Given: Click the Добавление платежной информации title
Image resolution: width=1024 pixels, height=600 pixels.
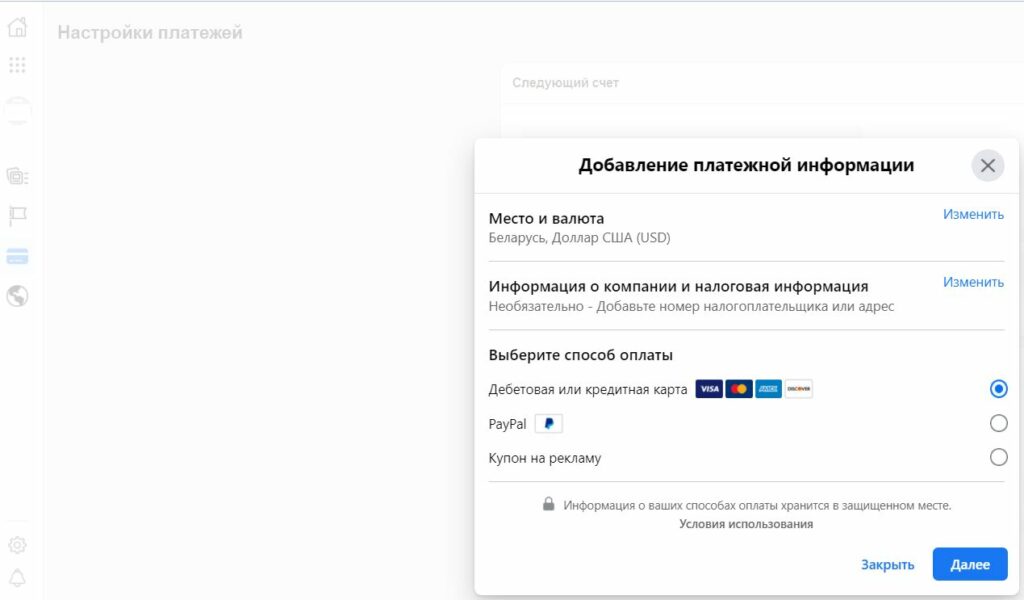Looking at the screenshot, I should [x=746, y=165].
